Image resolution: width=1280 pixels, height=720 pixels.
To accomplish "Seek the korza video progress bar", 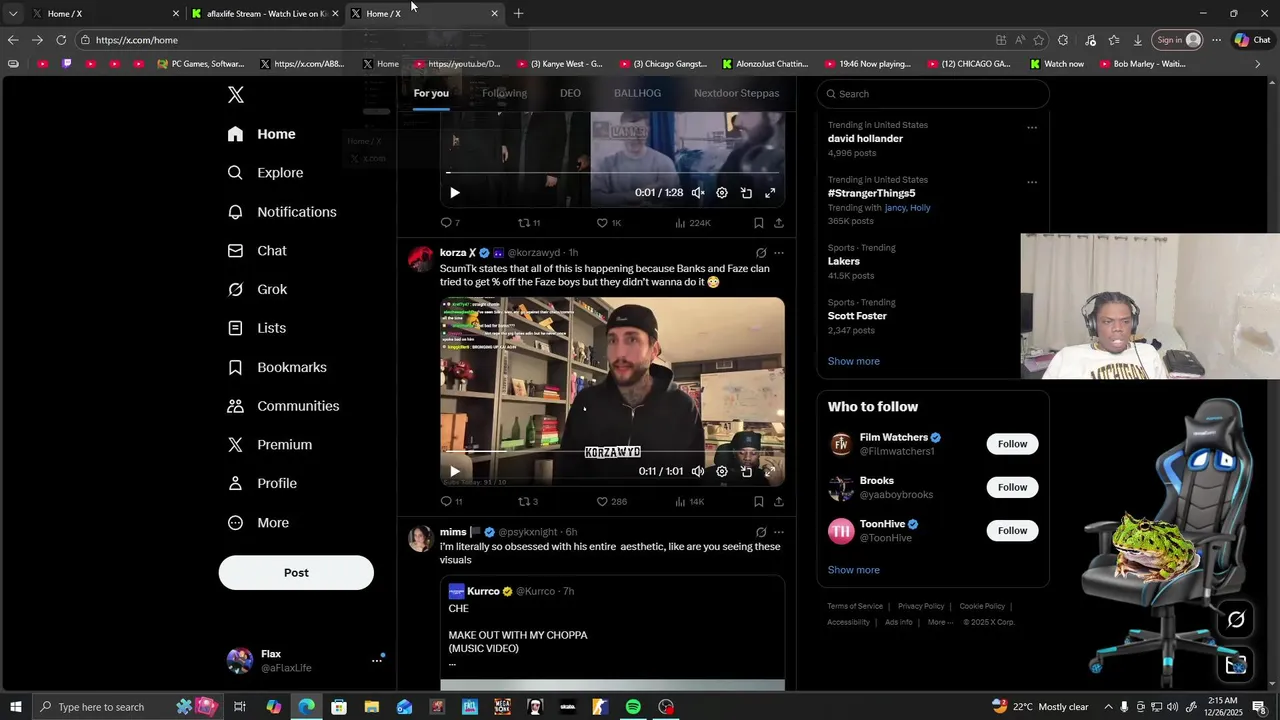I will pyautogui.click(x=612, y=452).
